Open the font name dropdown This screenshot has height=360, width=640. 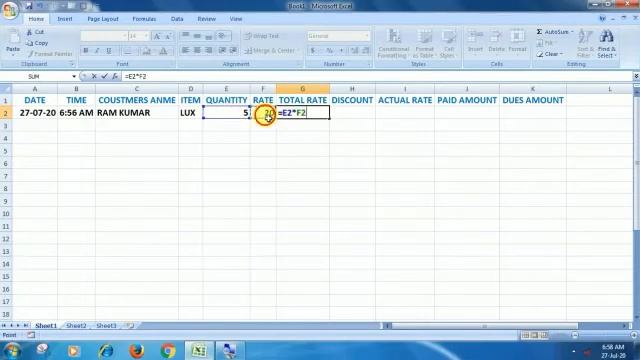[x=124, y=36]
